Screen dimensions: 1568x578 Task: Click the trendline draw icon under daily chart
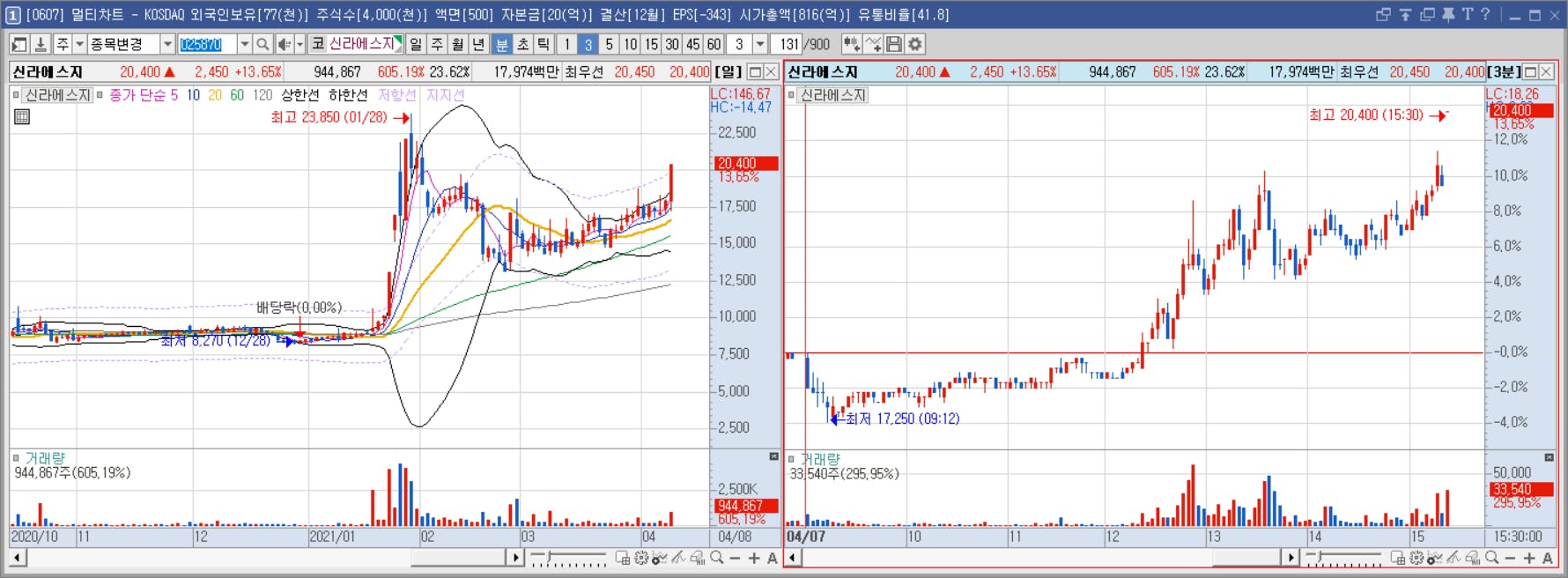point(678,558)
